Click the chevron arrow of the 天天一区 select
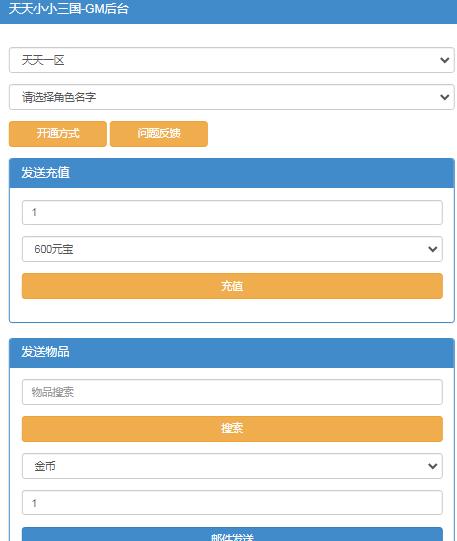This screenshot has height=541, width=457. click(x=445, y=60)
